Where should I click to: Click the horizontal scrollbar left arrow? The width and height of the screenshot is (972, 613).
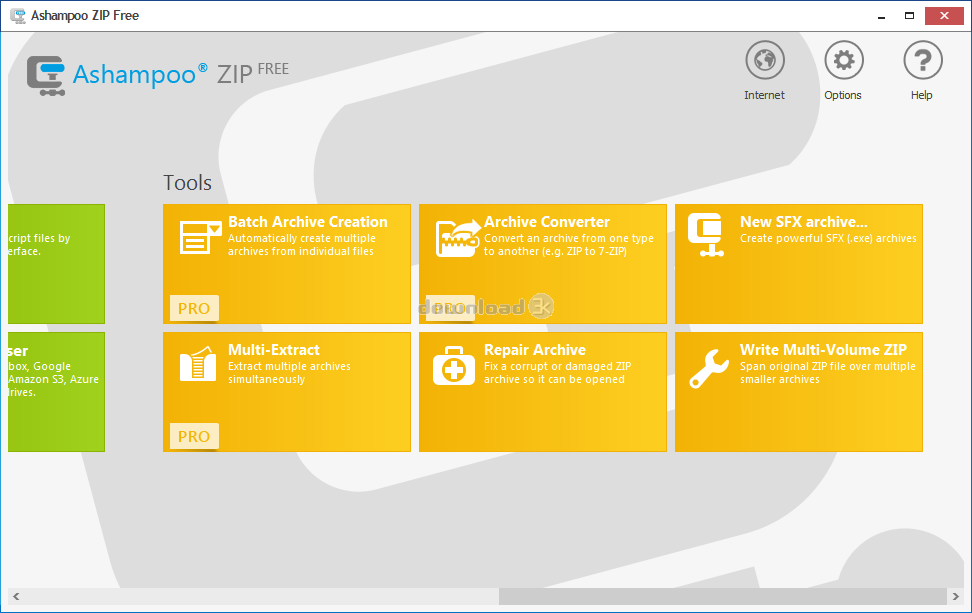pyautogui.click(x=16, y=596)
